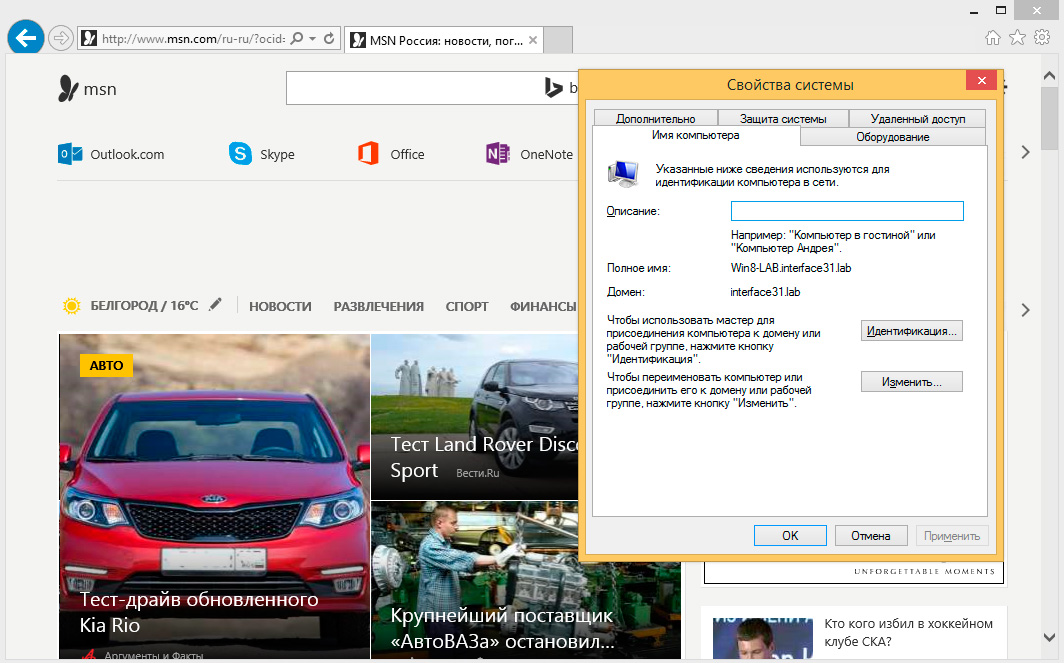Open the Internet Explorer Tools gear

tap(1042, 38)
